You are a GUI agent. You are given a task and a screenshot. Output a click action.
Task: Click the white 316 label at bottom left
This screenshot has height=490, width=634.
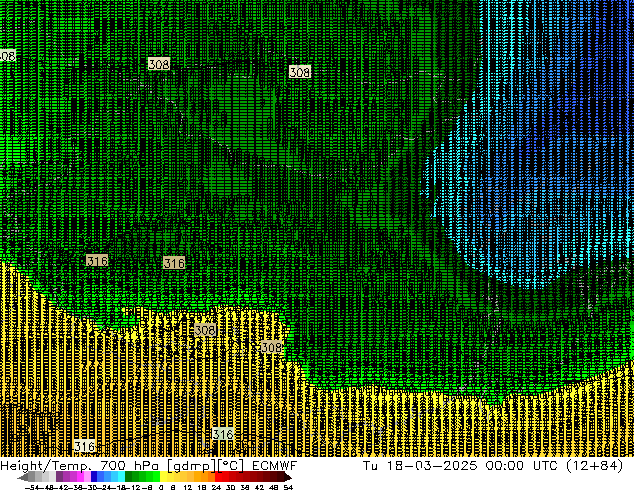[x=85, y=446]
